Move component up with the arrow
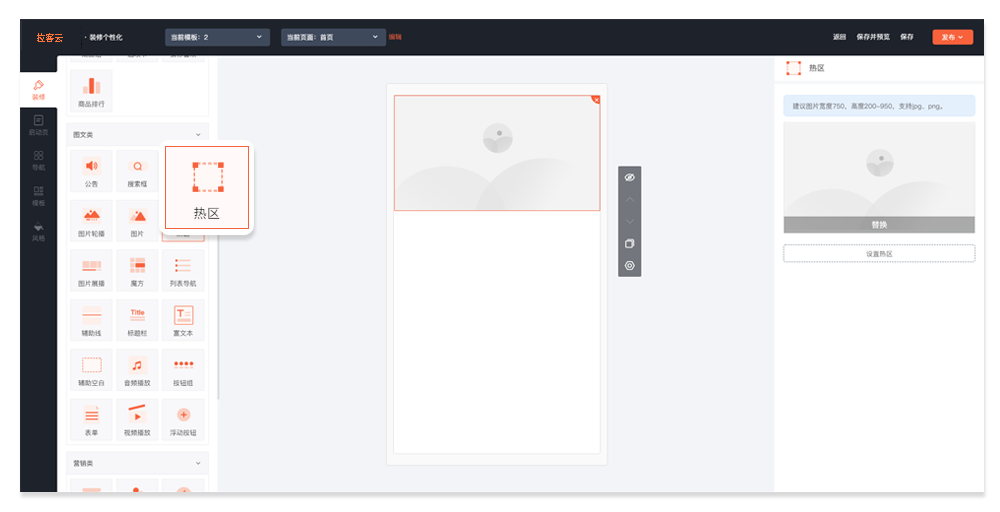The height and width of the screenshot is (512, 1000). pyautogui.click(x=629, y=200)
